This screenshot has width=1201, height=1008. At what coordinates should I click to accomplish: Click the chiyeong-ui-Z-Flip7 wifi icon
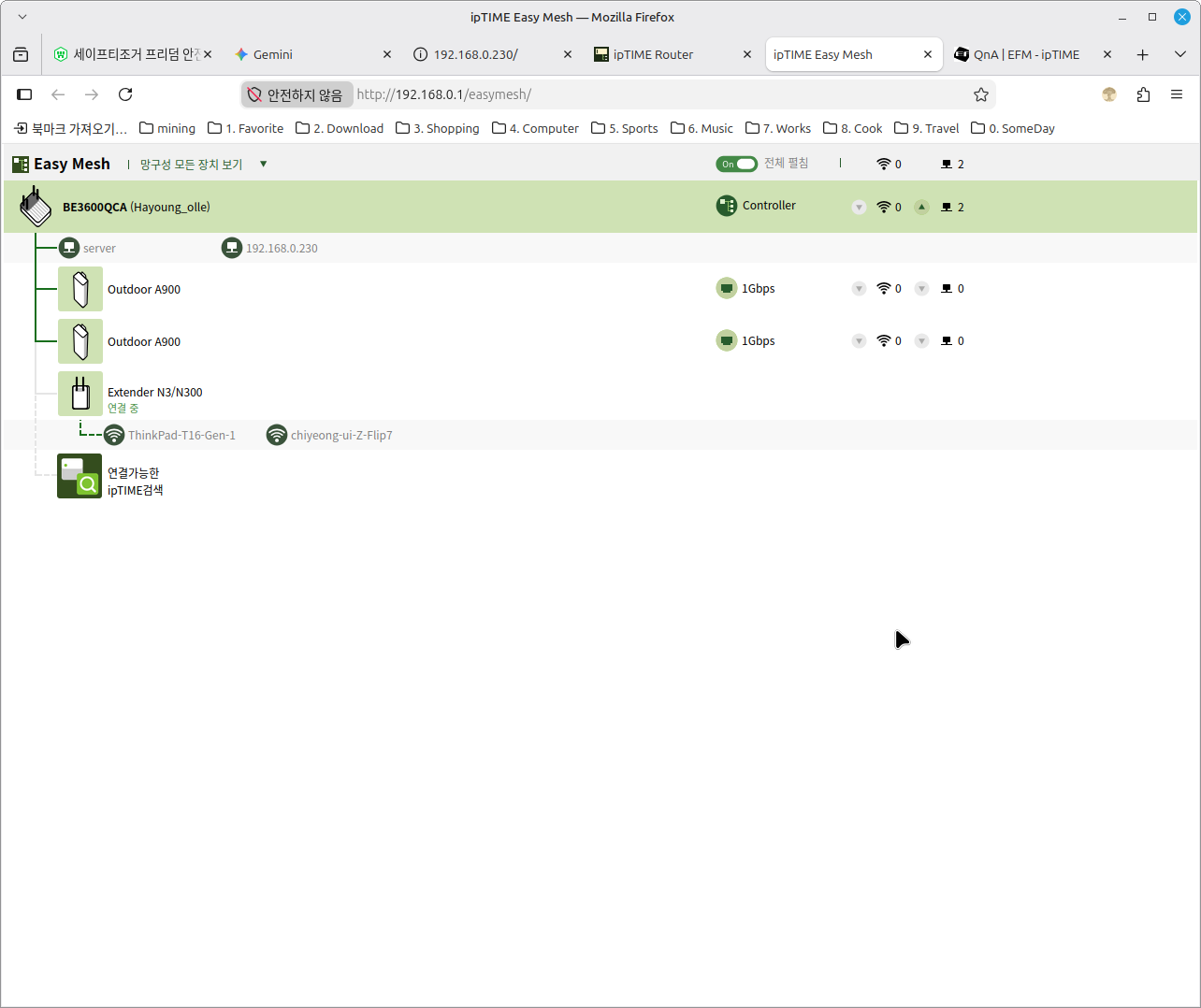click(277, 435)
